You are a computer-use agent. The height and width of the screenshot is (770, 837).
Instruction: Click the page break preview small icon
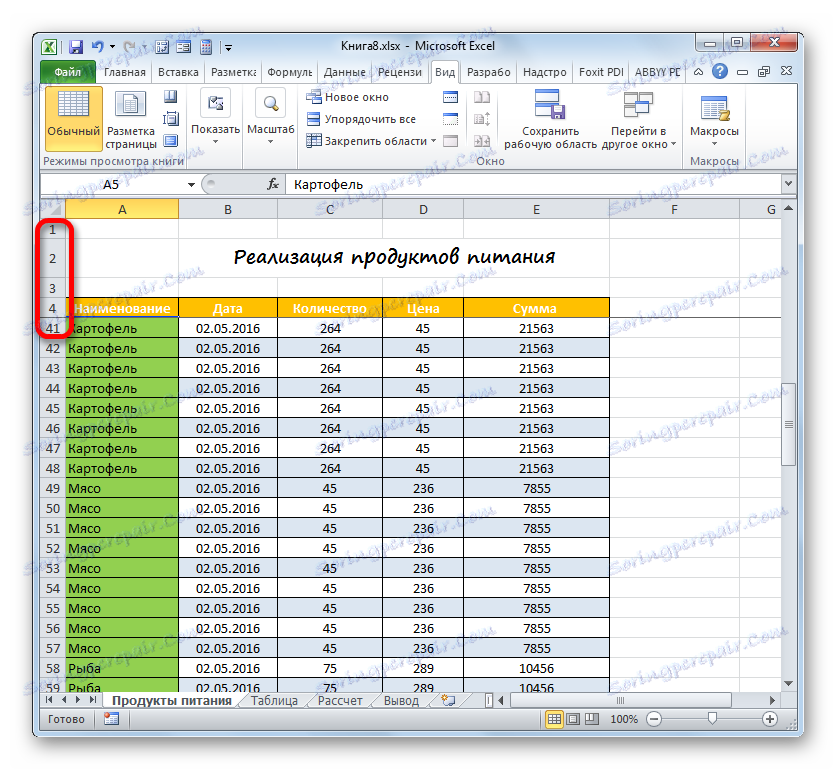(x=170, y=97)
